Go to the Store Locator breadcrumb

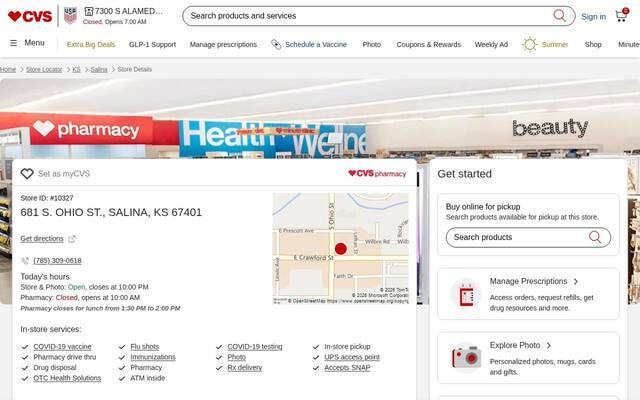[44, 69]
